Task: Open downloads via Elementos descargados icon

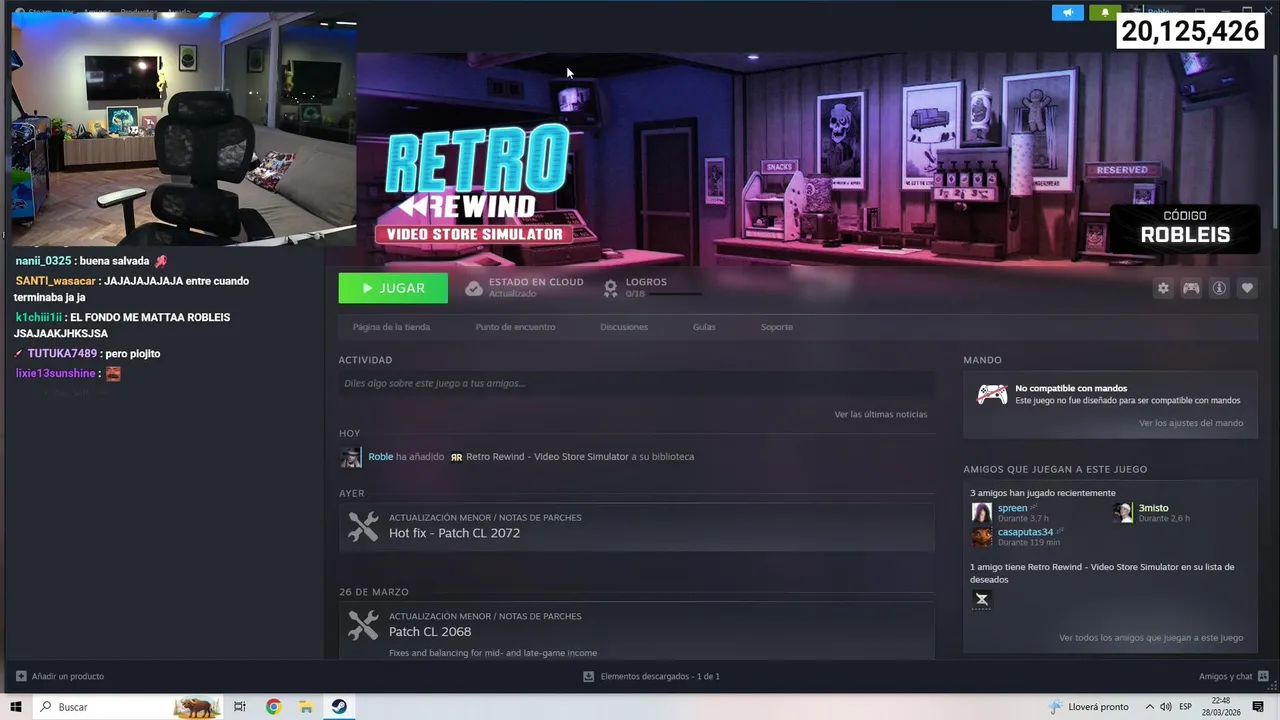Action: point(589,676)
